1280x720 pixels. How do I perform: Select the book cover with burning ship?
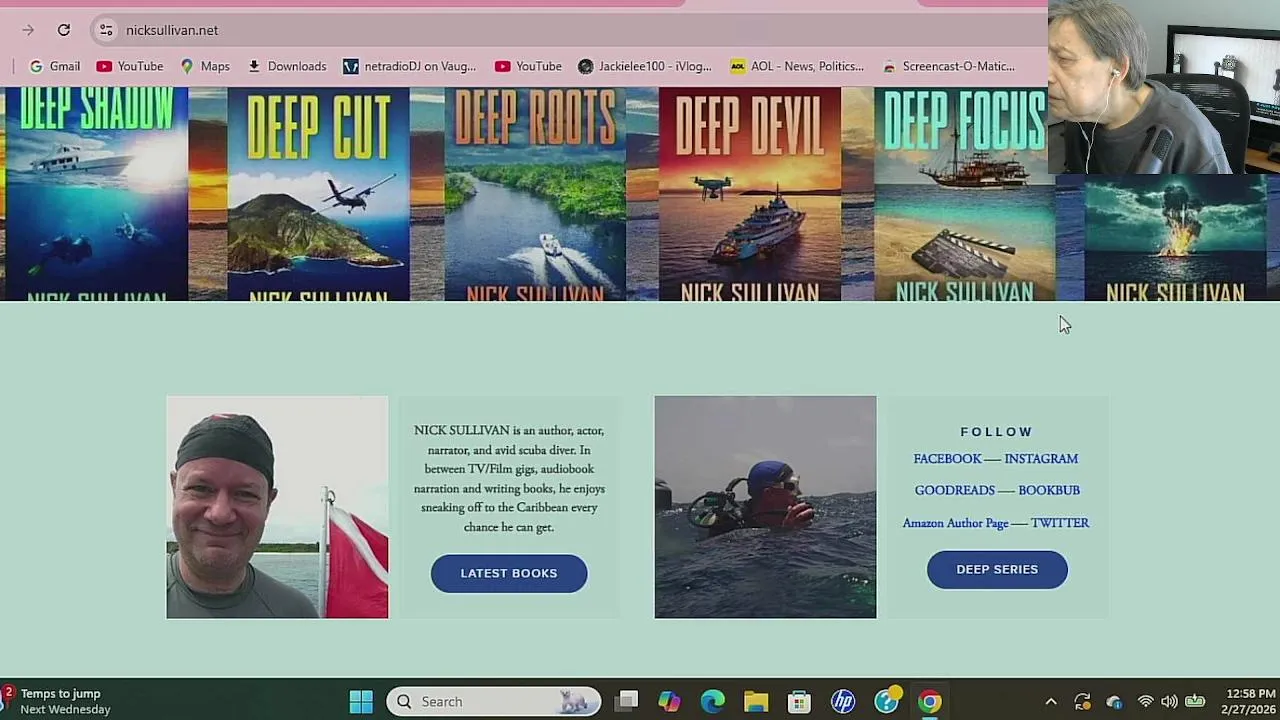coord(1175,238)
